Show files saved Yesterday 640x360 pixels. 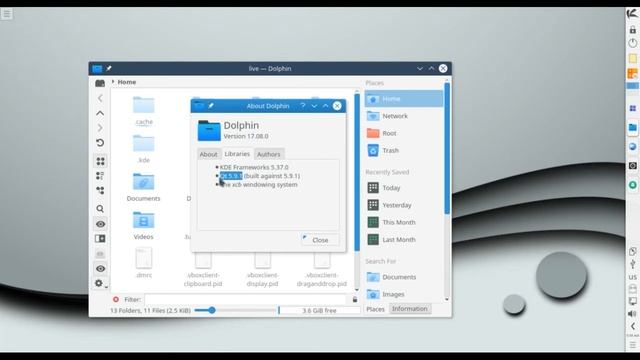[x=403, y=205]
